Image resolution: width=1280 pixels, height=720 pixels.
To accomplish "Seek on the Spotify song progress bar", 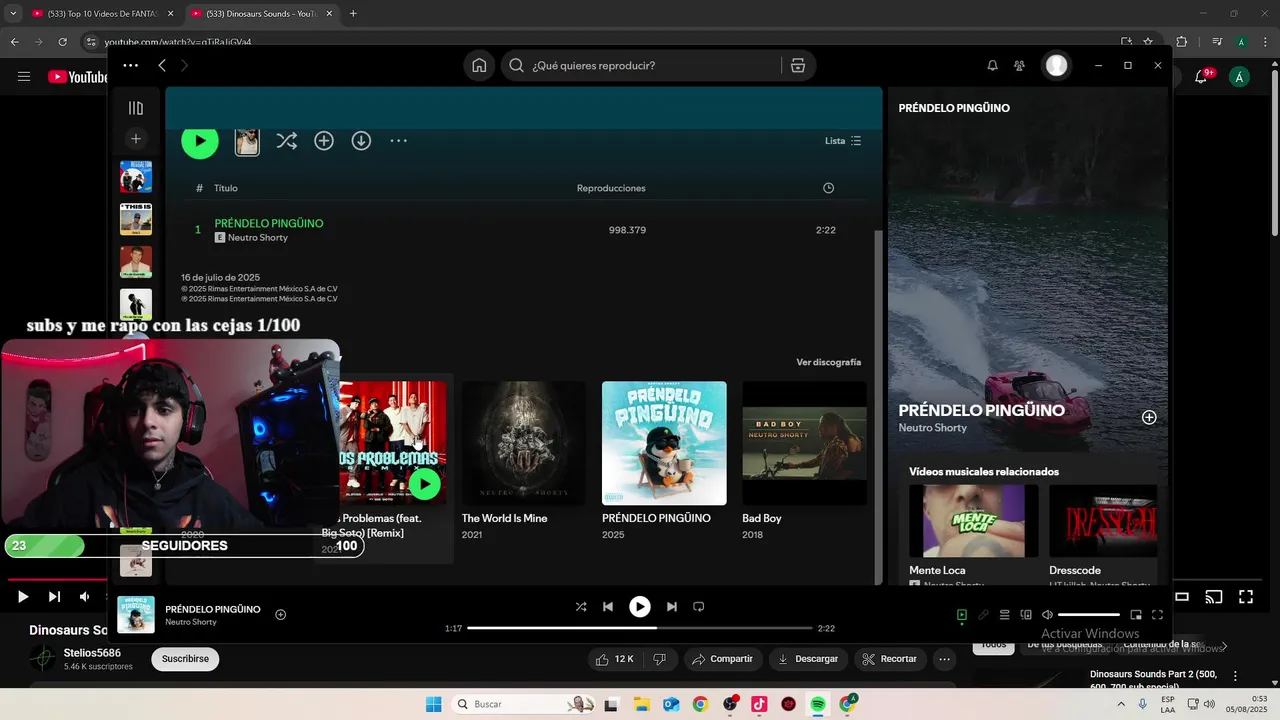I will click(x=640, y=628).
